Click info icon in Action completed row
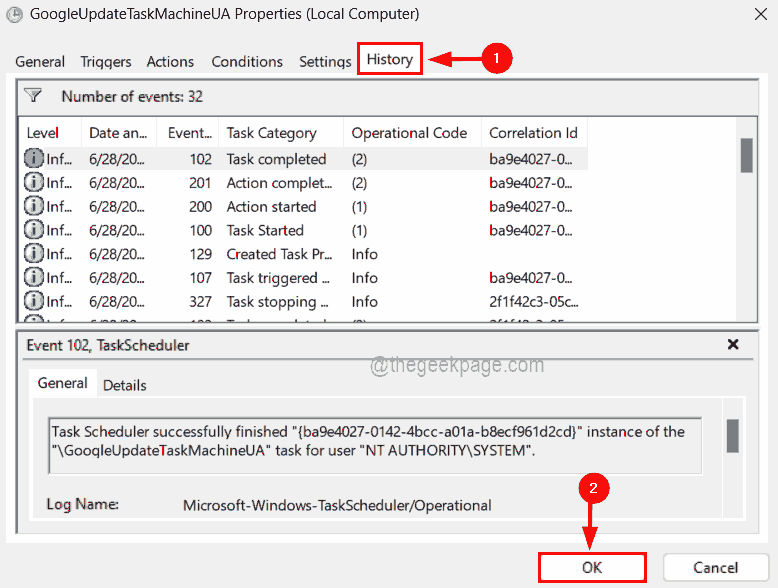This screenshot has height=588, width=778. [33, 183]
